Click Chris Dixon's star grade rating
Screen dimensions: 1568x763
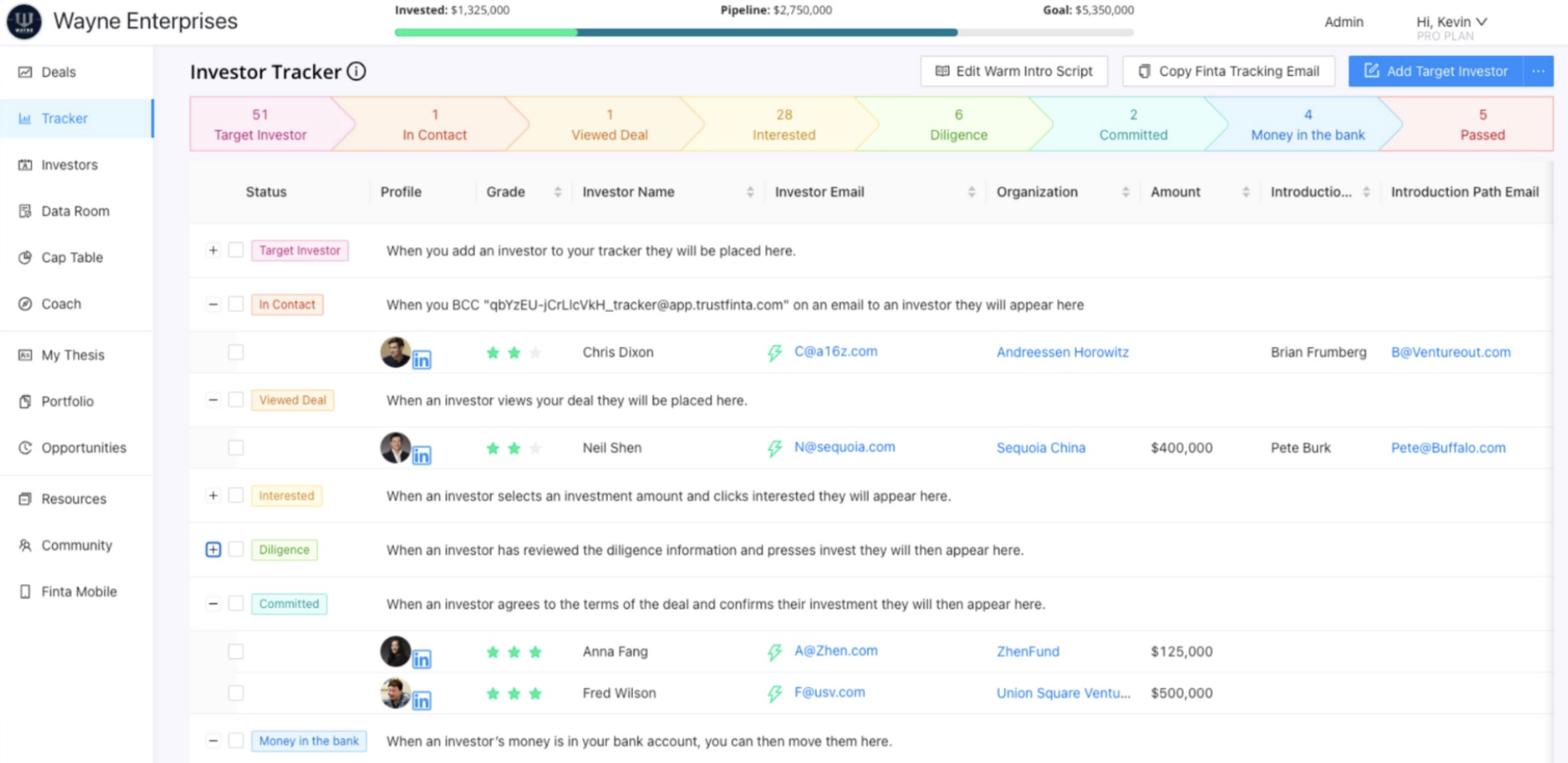click(x=514, y=353)
